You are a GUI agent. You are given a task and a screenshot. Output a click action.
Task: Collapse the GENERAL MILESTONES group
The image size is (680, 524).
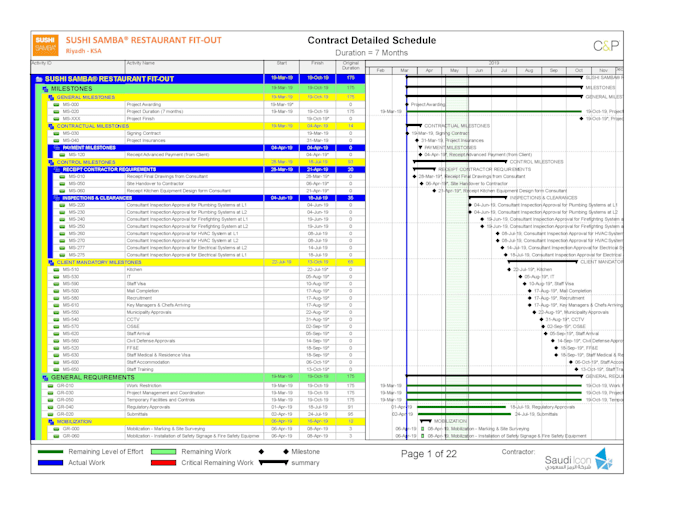pos(51,97)
